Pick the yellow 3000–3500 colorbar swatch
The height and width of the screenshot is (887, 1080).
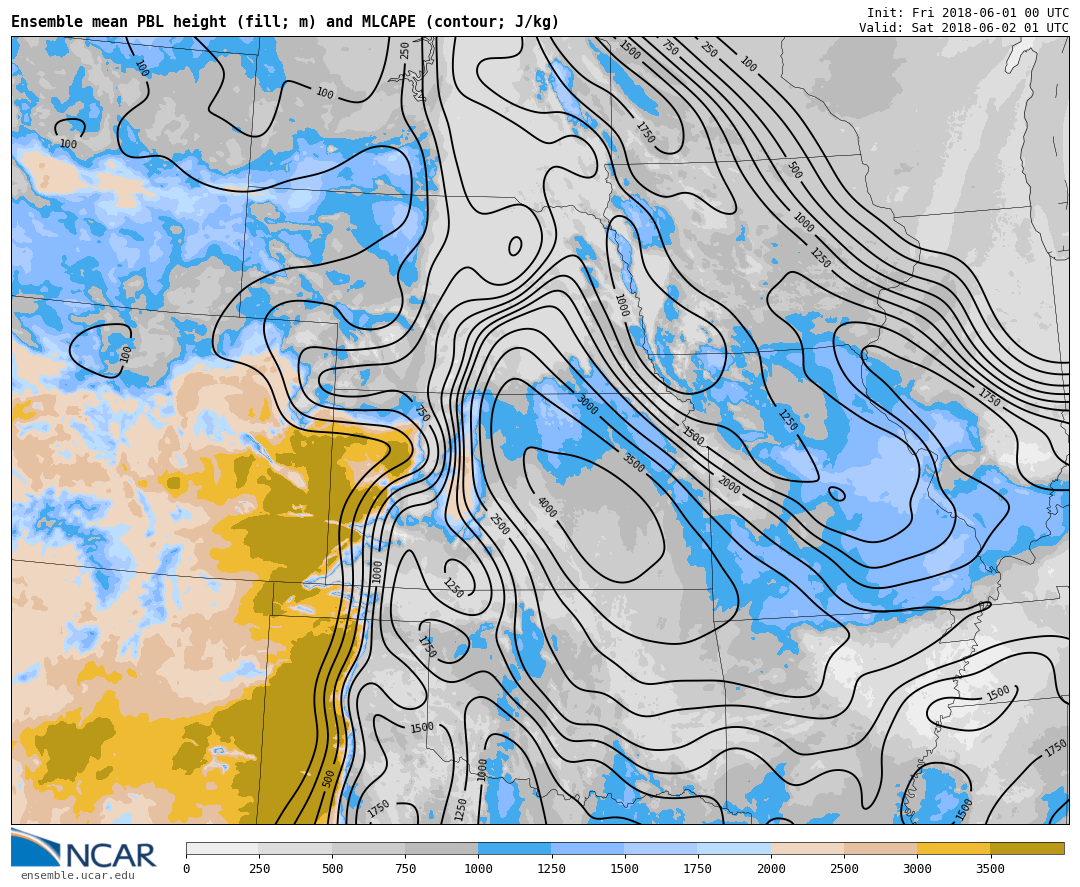pos(953,848)
